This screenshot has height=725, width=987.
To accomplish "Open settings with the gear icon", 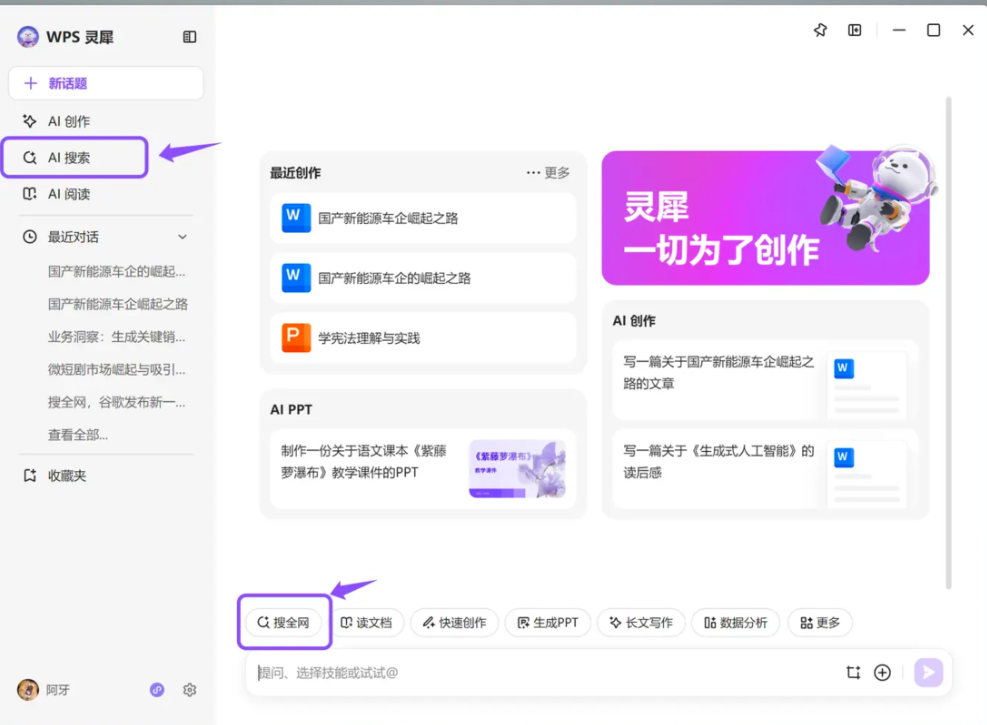I will click(x=189, y=690).
